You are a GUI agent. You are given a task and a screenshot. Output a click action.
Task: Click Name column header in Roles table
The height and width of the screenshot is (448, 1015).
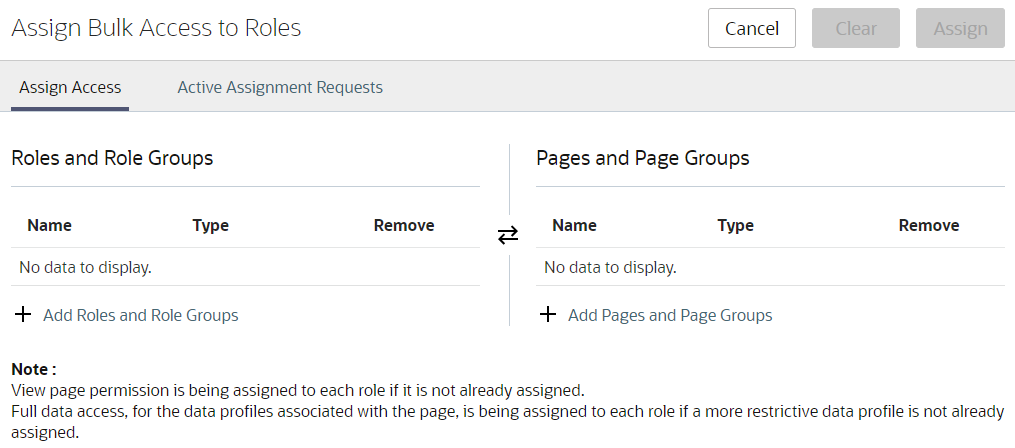coord(50,225)
